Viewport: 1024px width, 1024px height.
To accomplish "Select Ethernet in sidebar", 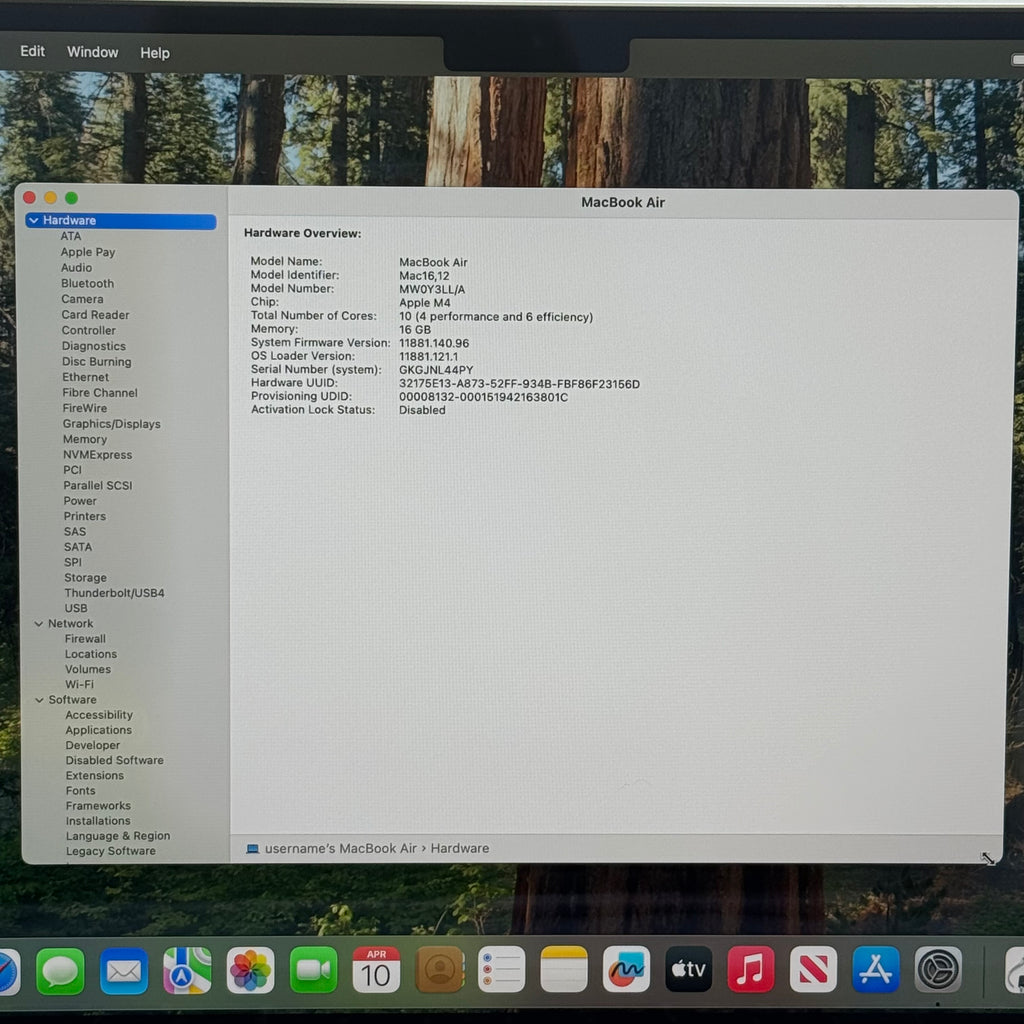I will point(86,377).
